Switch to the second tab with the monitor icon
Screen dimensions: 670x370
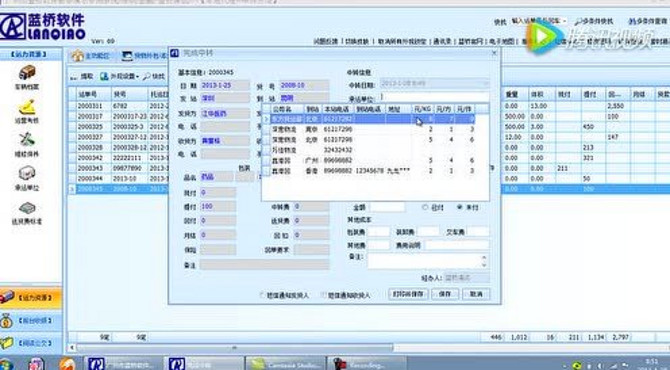[x=143, y=56]
